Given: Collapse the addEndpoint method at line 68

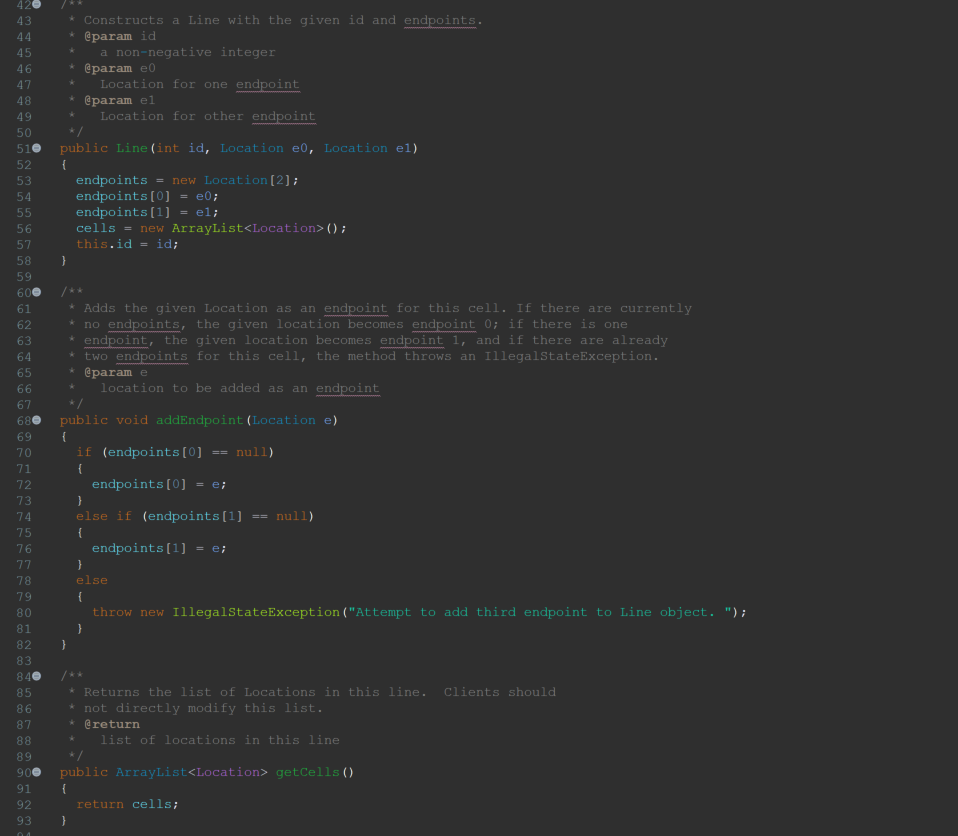Looking at the screenshot, I should click(37, 420).
